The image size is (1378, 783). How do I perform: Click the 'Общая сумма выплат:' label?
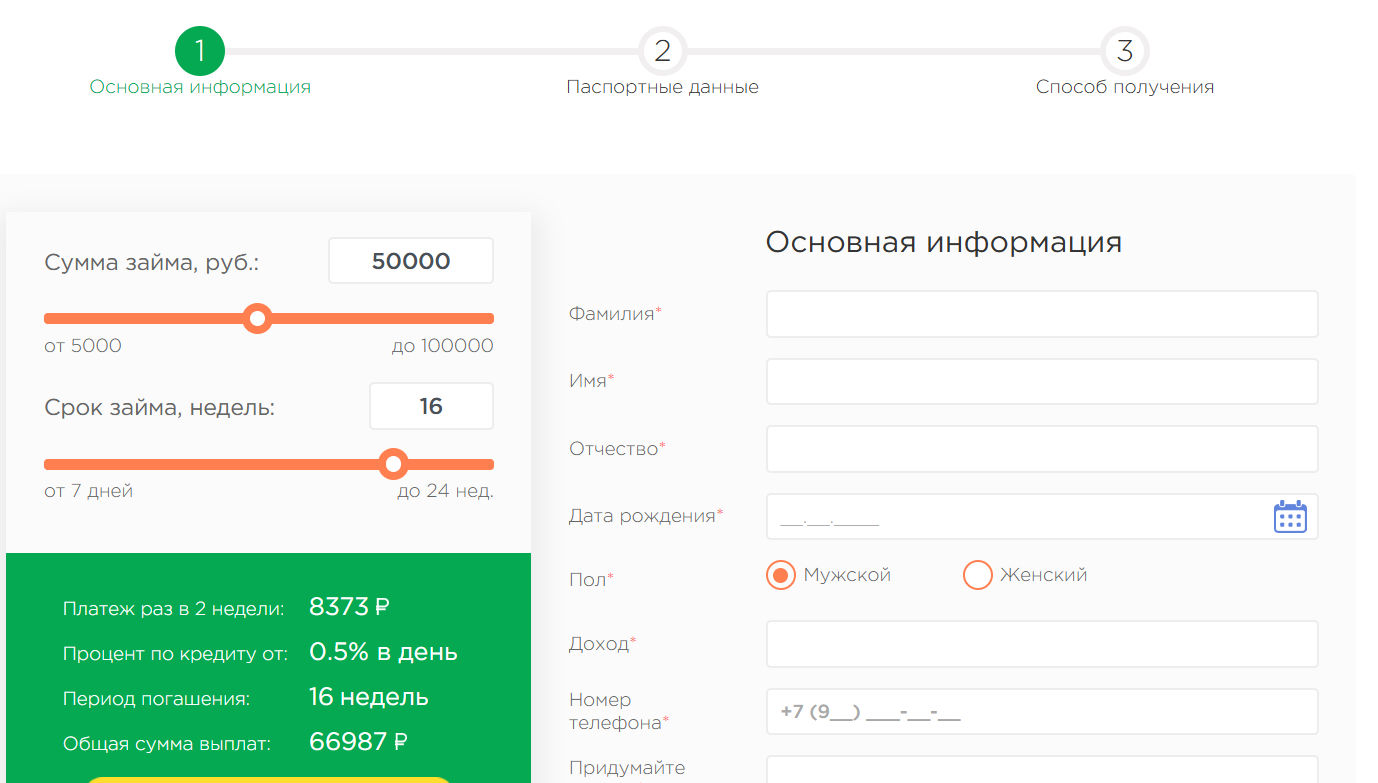click(x=167, y=744)
